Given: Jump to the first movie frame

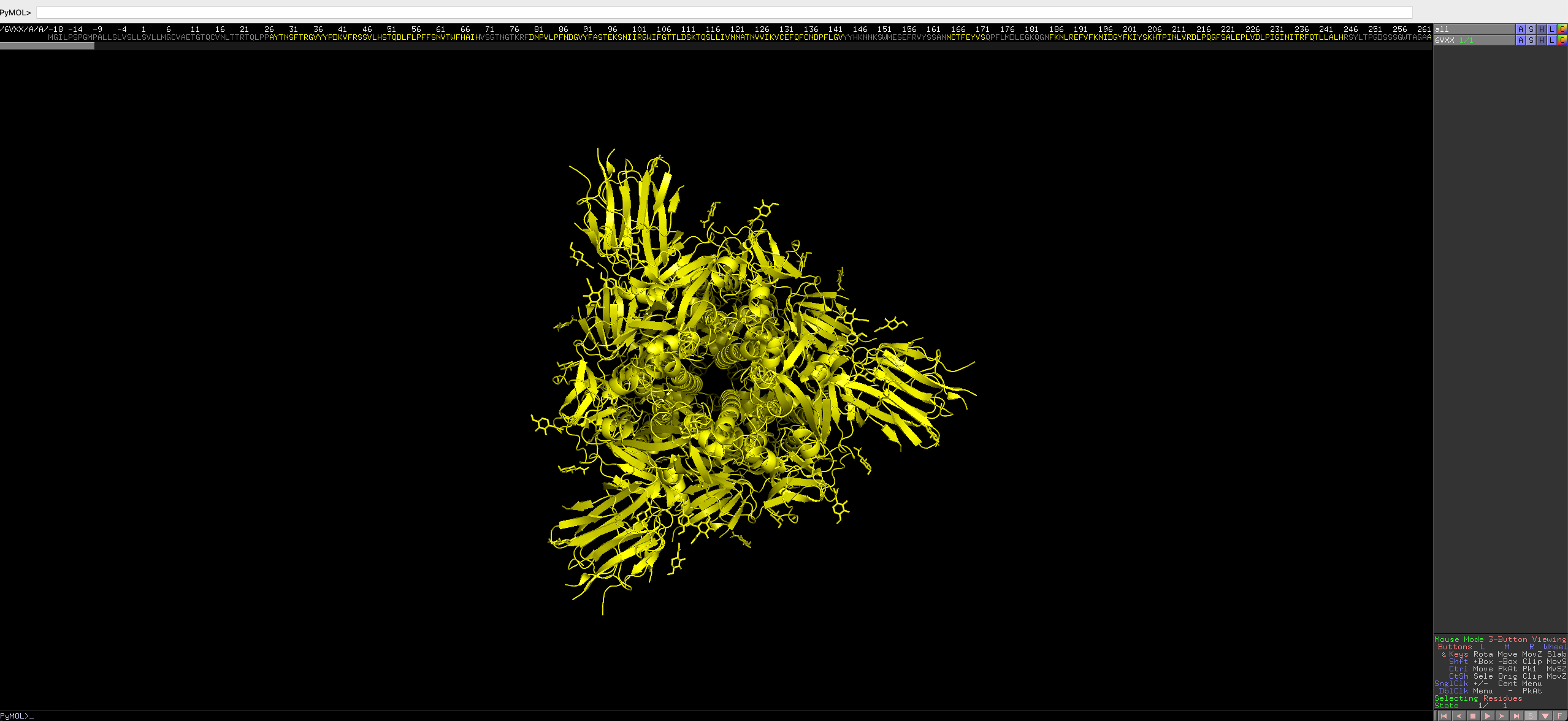Looking at the screenshot, I should pyautogui.click(x=1445, y=716).
